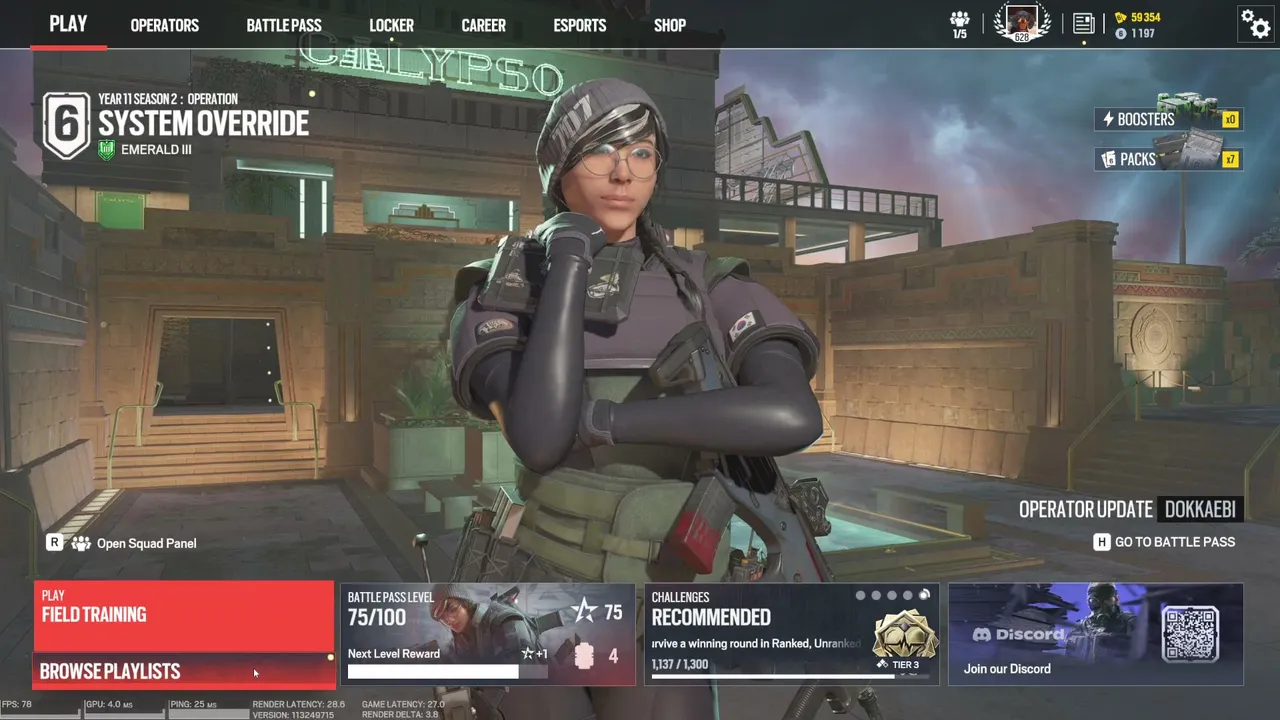The image size is (1280, 720).
Task: Click the next level reward token icon
Action: [x=584, y=656]
